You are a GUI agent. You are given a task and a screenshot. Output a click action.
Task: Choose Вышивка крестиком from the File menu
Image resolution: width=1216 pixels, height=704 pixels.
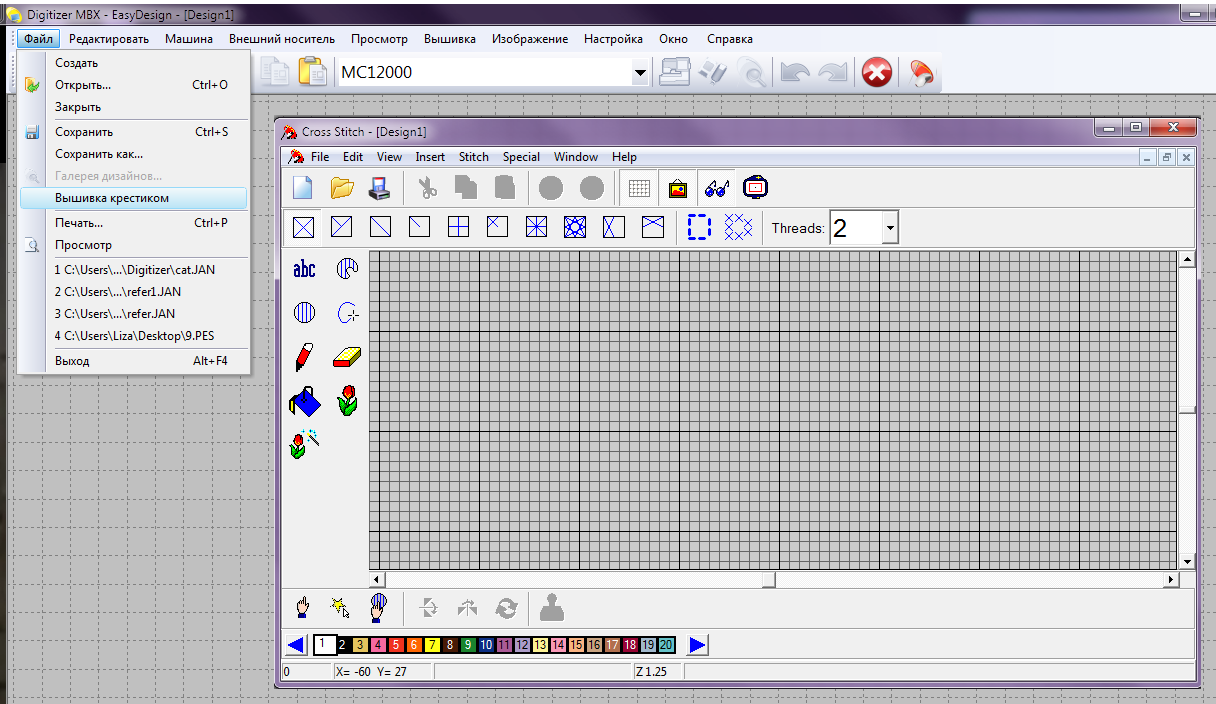[x=112, y=198]
